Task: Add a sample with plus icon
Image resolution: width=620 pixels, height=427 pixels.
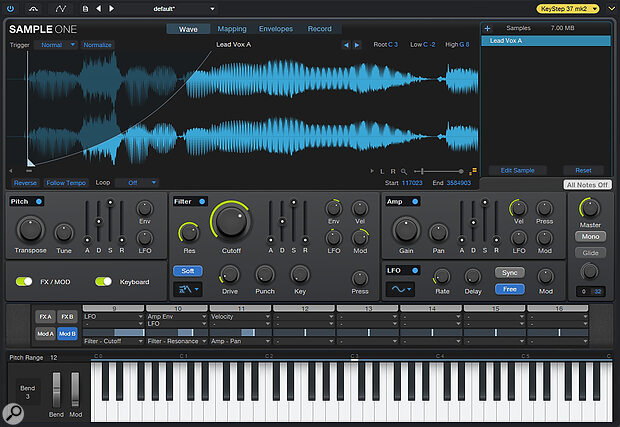Action: click(487, 28)
